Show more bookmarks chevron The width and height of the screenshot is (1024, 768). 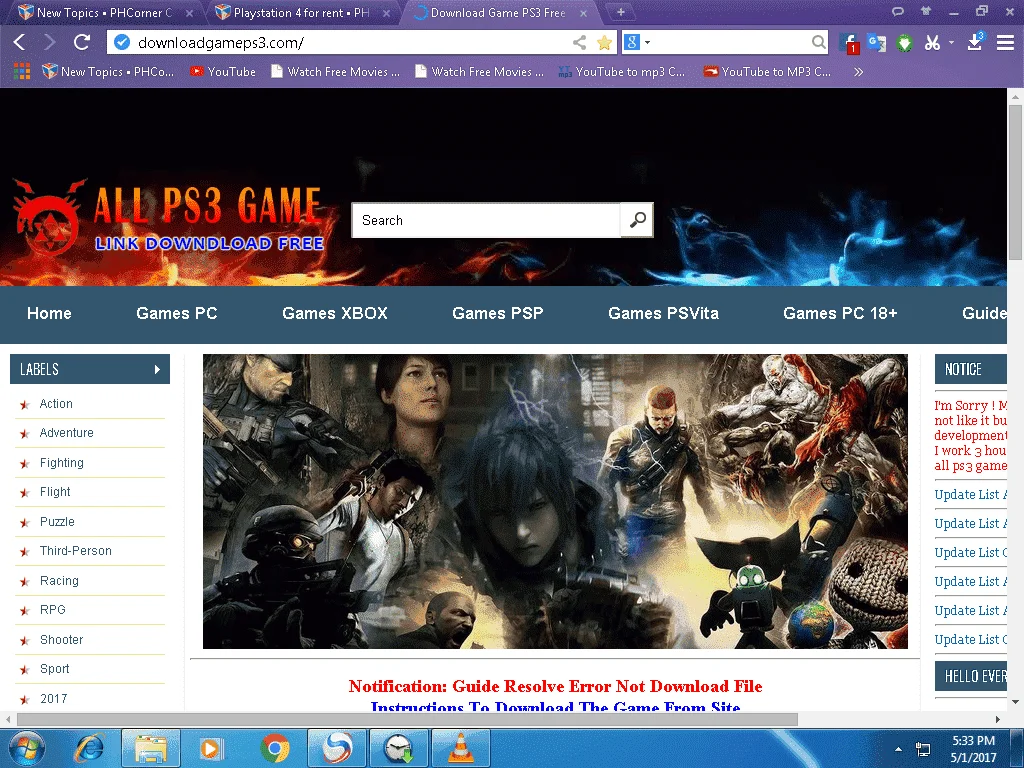(858, 71)
